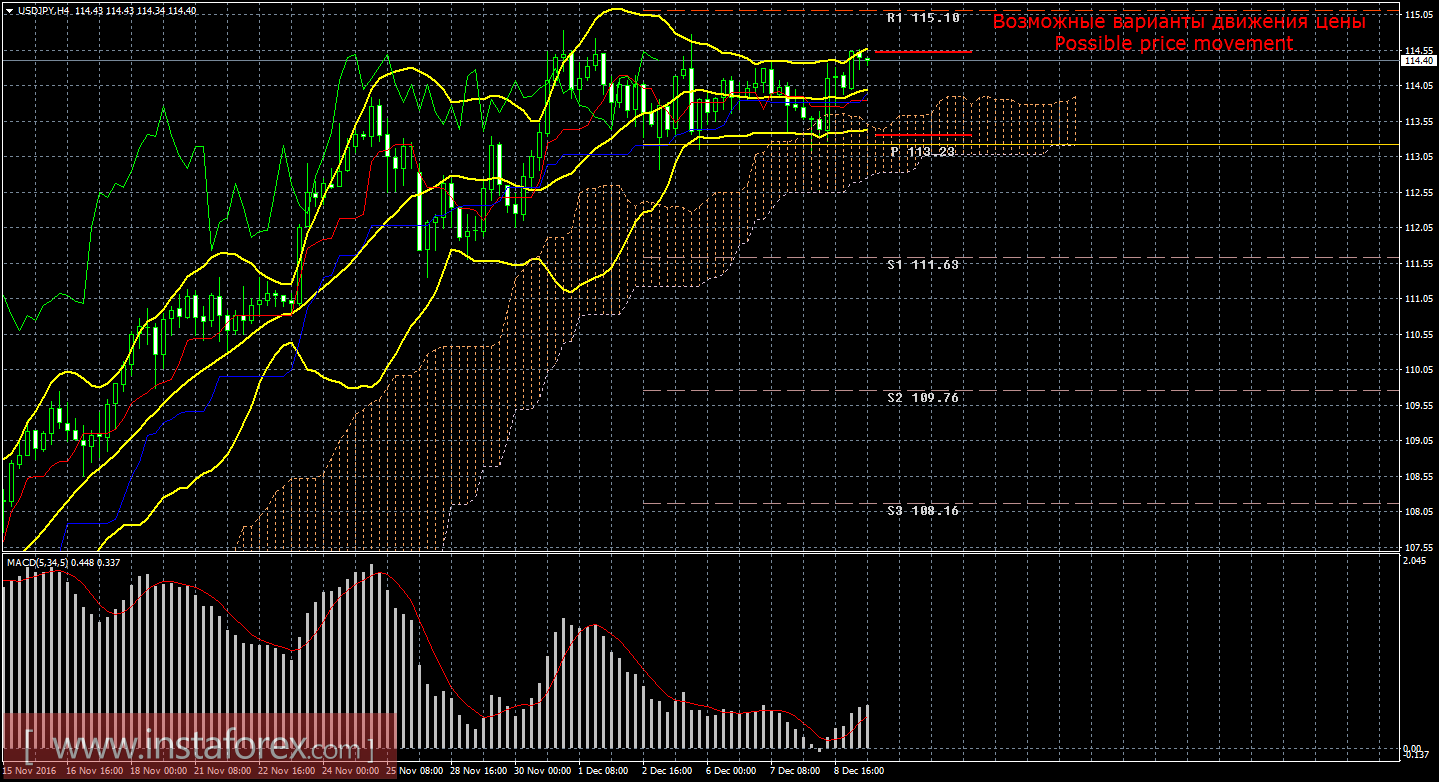Viewport: 1439px width, 782px height.
Task: Click the S1 111.63 support label
Action: (x=922, y=265)
